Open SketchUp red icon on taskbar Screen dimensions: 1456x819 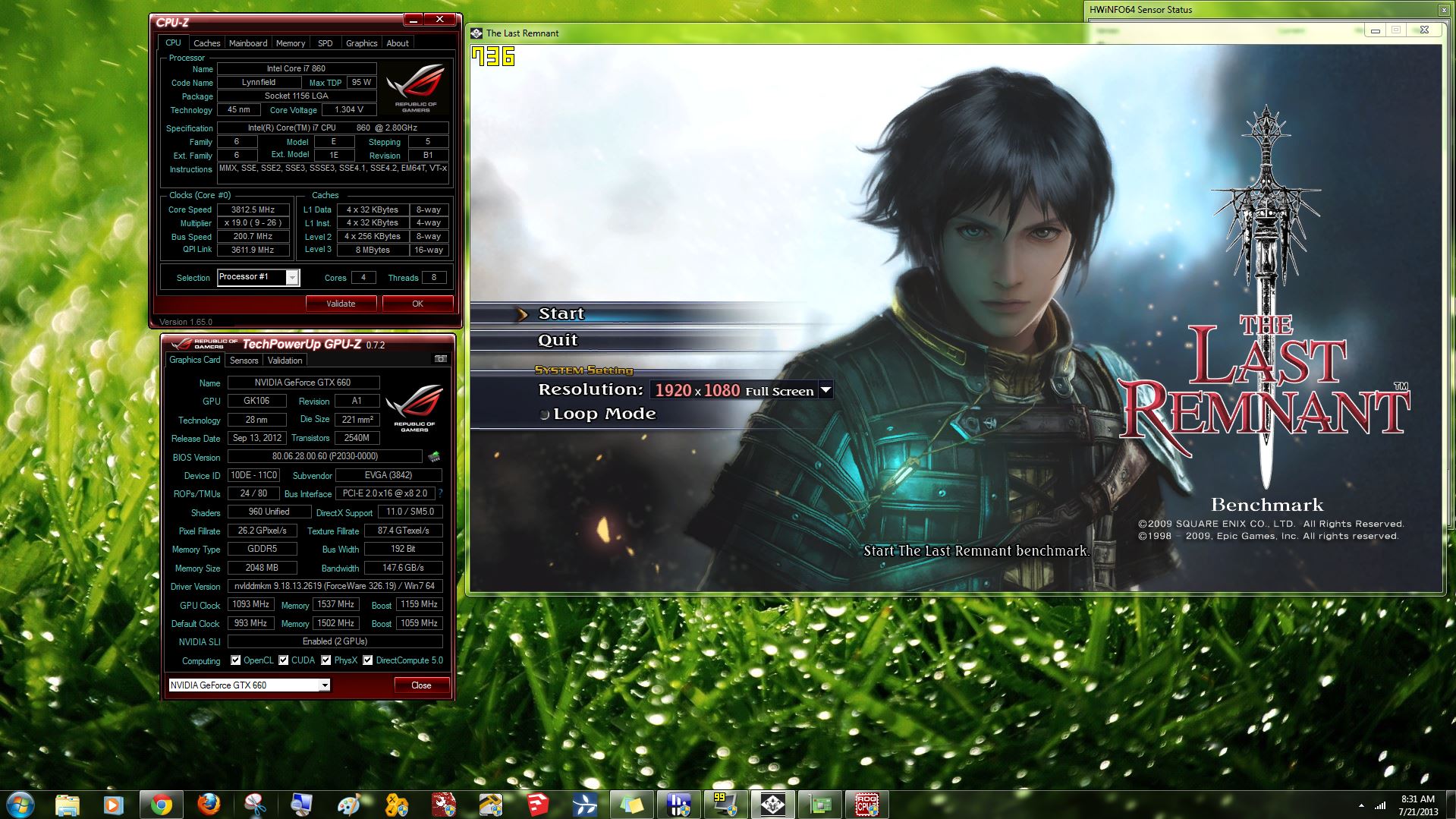537,804
